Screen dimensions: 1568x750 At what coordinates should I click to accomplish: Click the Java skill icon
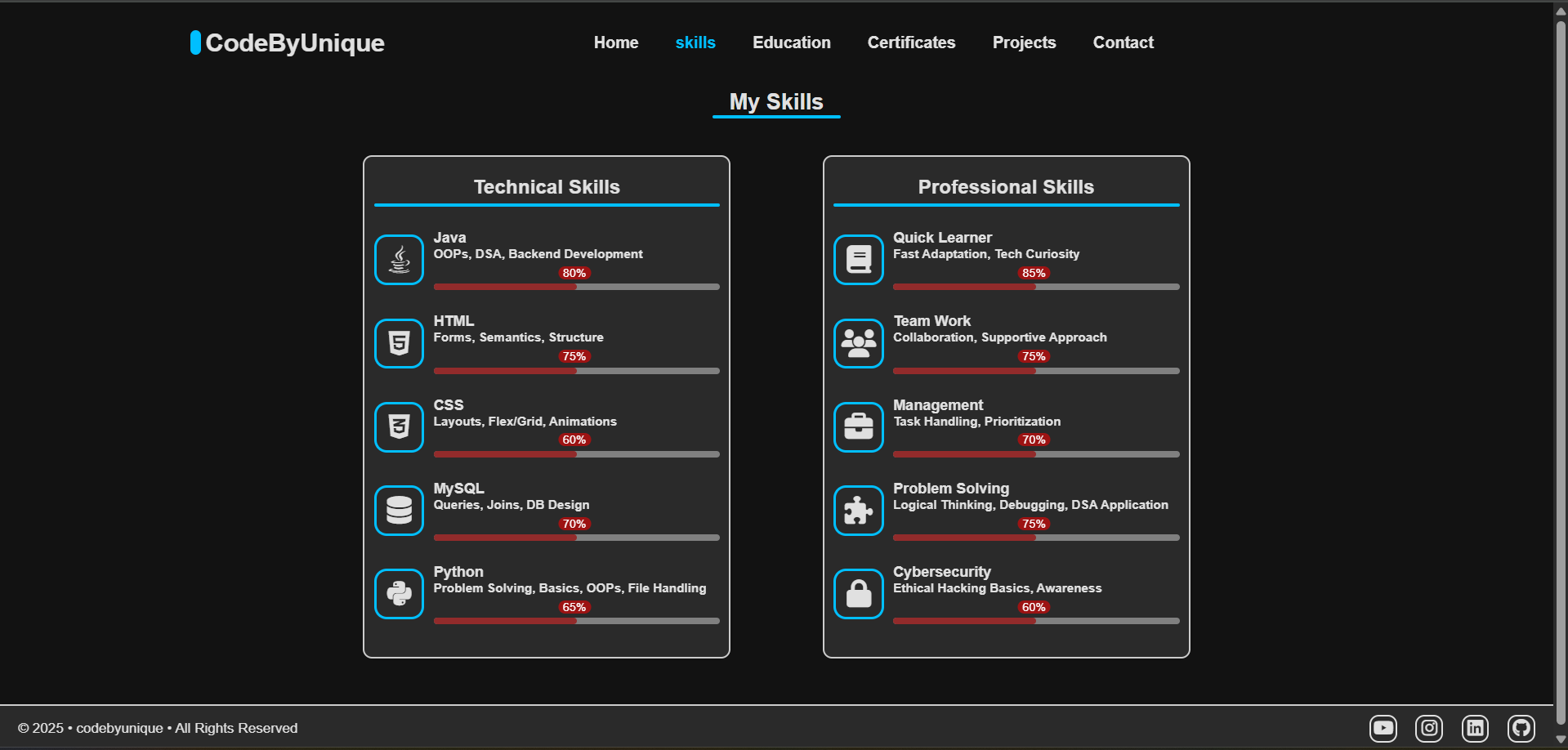click(x=399, y=260)
